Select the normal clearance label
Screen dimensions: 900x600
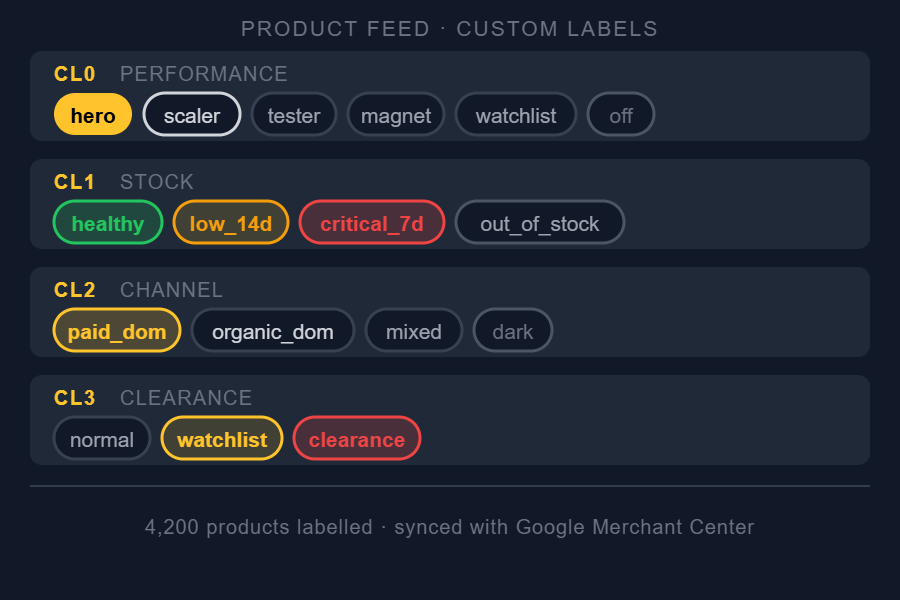102,439
